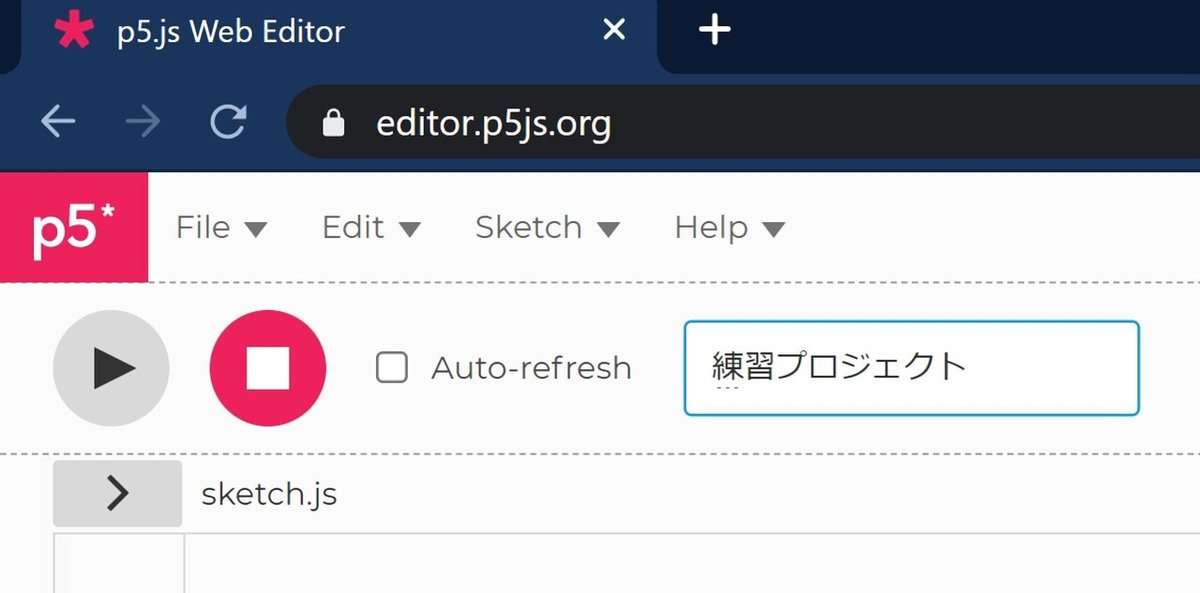Enable the Auto-refresh checkbox
1200x593 pixels.
point(391,368)
